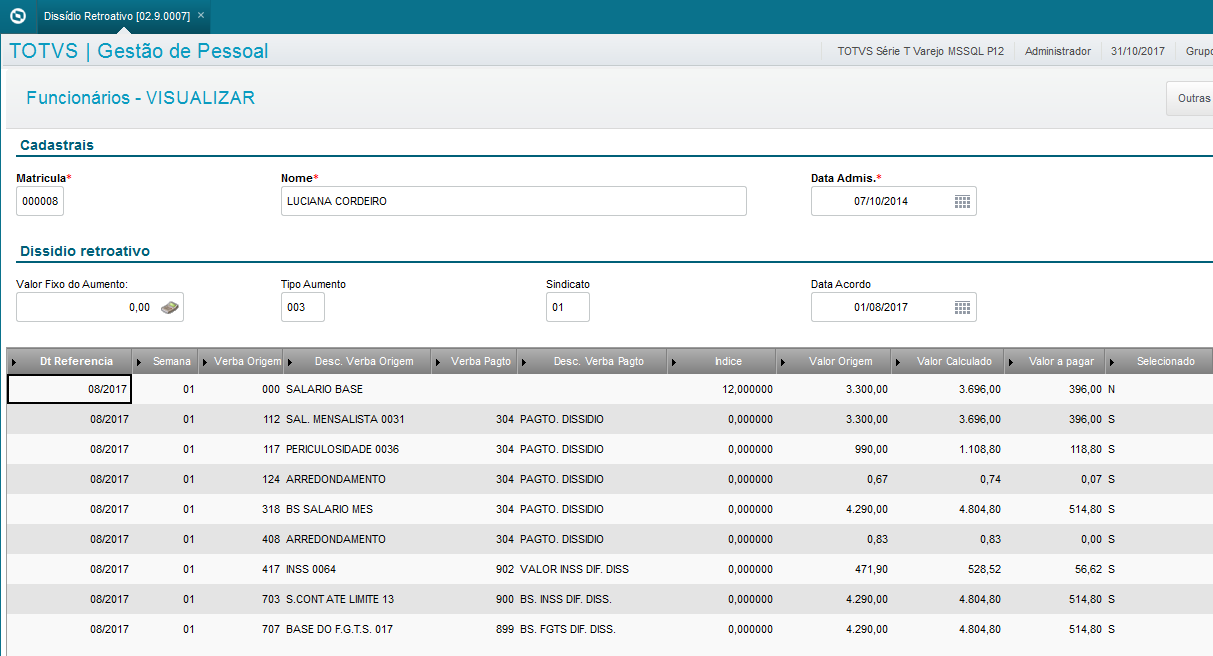
Task: Open calendar picker for Data Admis.
Action: [962, 201]
